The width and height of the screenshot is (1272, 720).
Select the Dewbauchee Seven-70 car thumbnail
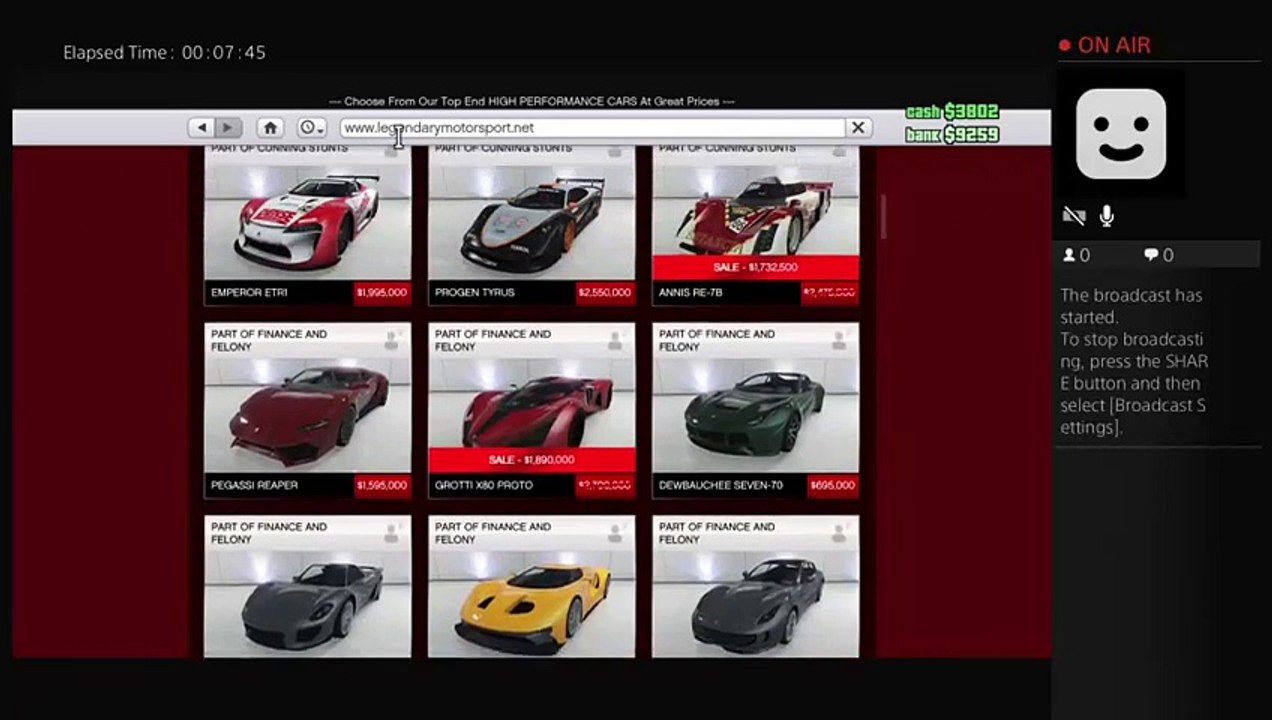pyautogui.click(x=756, y=412)
